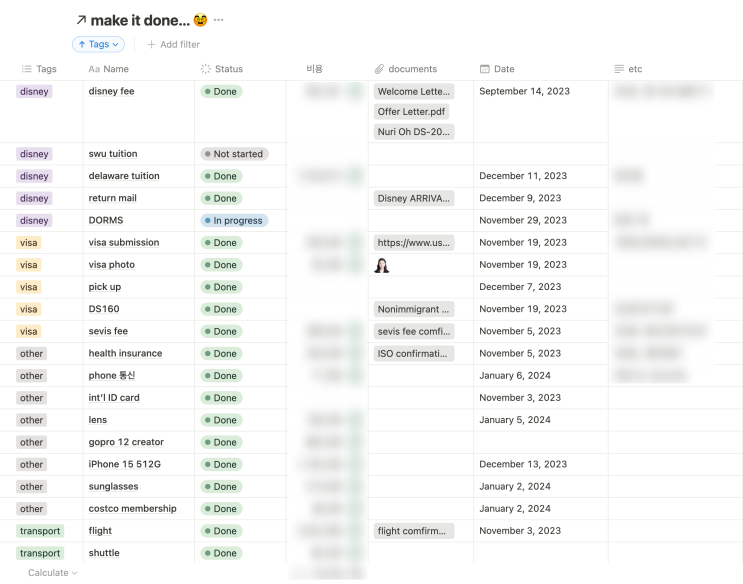Click the calendar icon in Date header
Image resolution: width=743 pixels, height=584 pixels.
click(x=485, y=69)
